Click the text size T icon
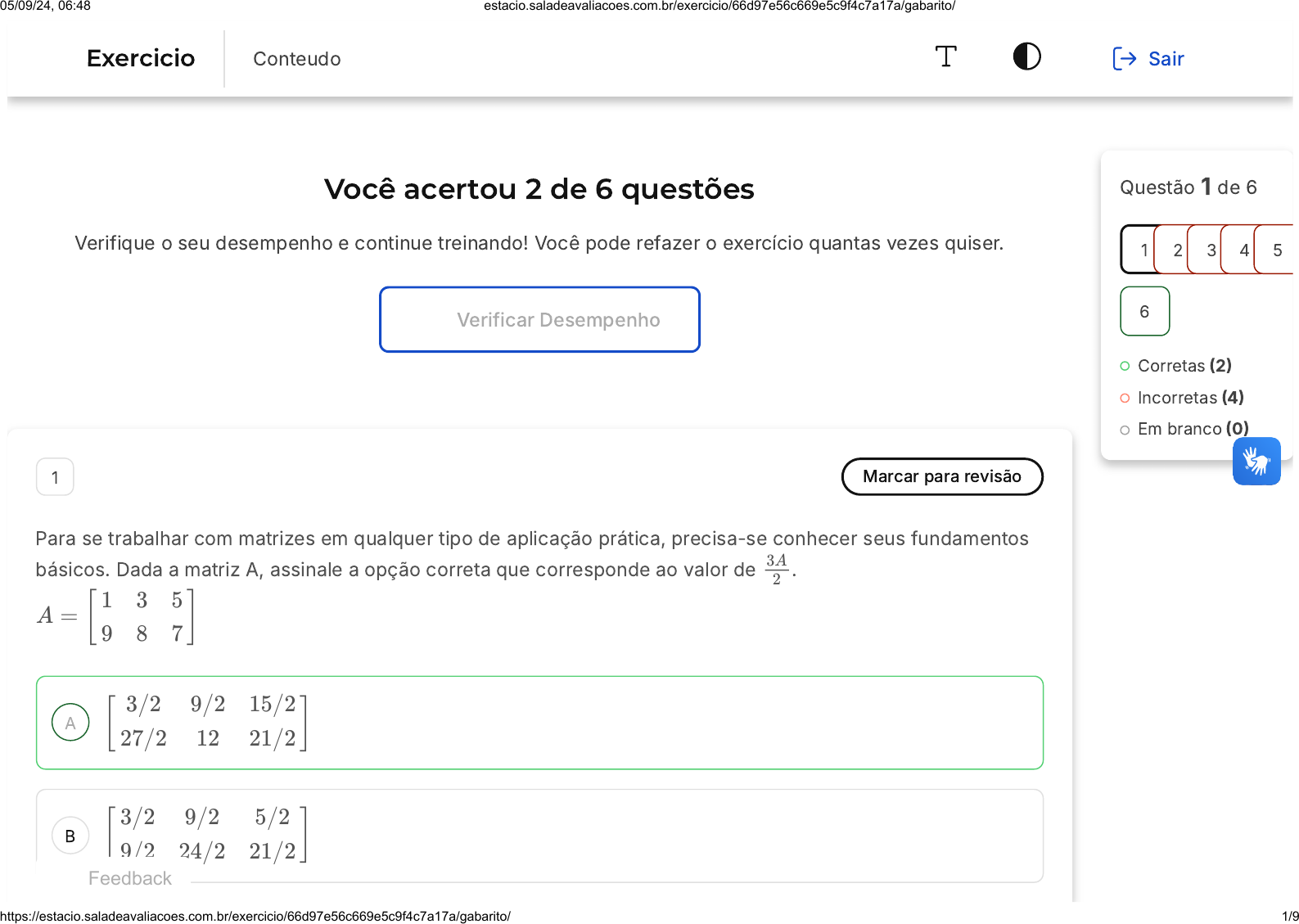Image resolution: width=1299 pixels, height=924 pixels. tap(945, 57)
